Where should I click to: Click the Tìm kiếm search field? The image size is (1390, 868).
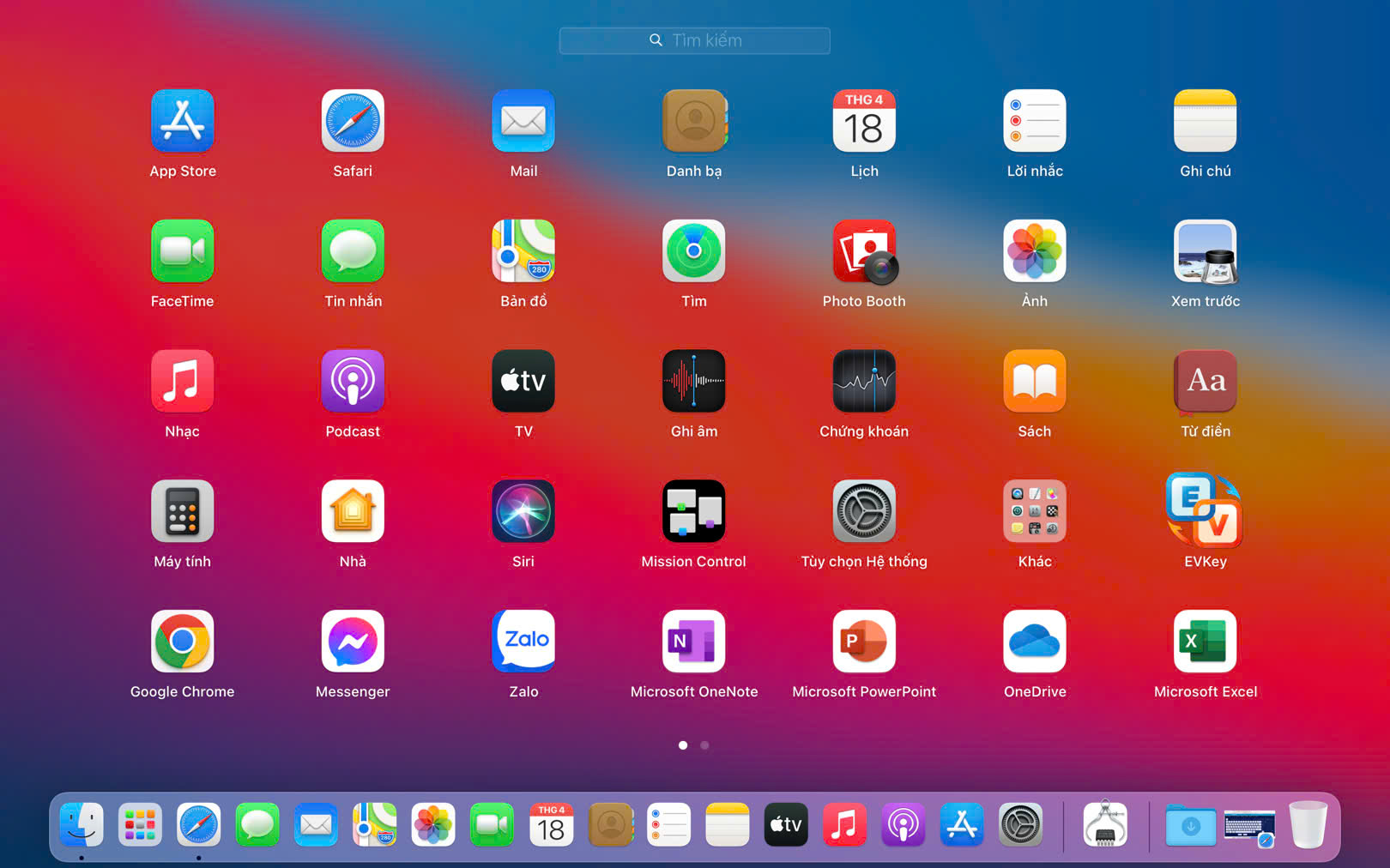pos(694,40)
